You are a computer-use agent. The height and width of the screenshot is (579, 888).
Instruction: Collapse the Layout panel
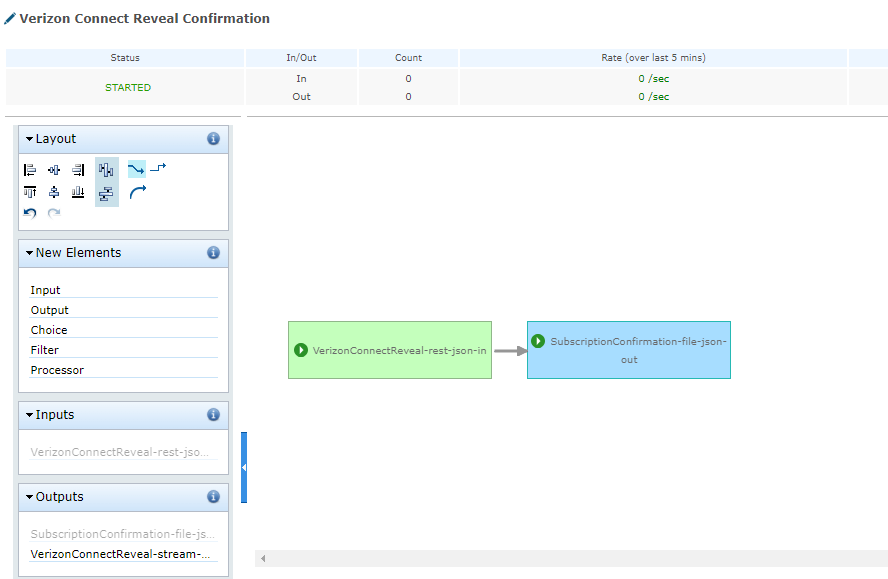point(29,139)
